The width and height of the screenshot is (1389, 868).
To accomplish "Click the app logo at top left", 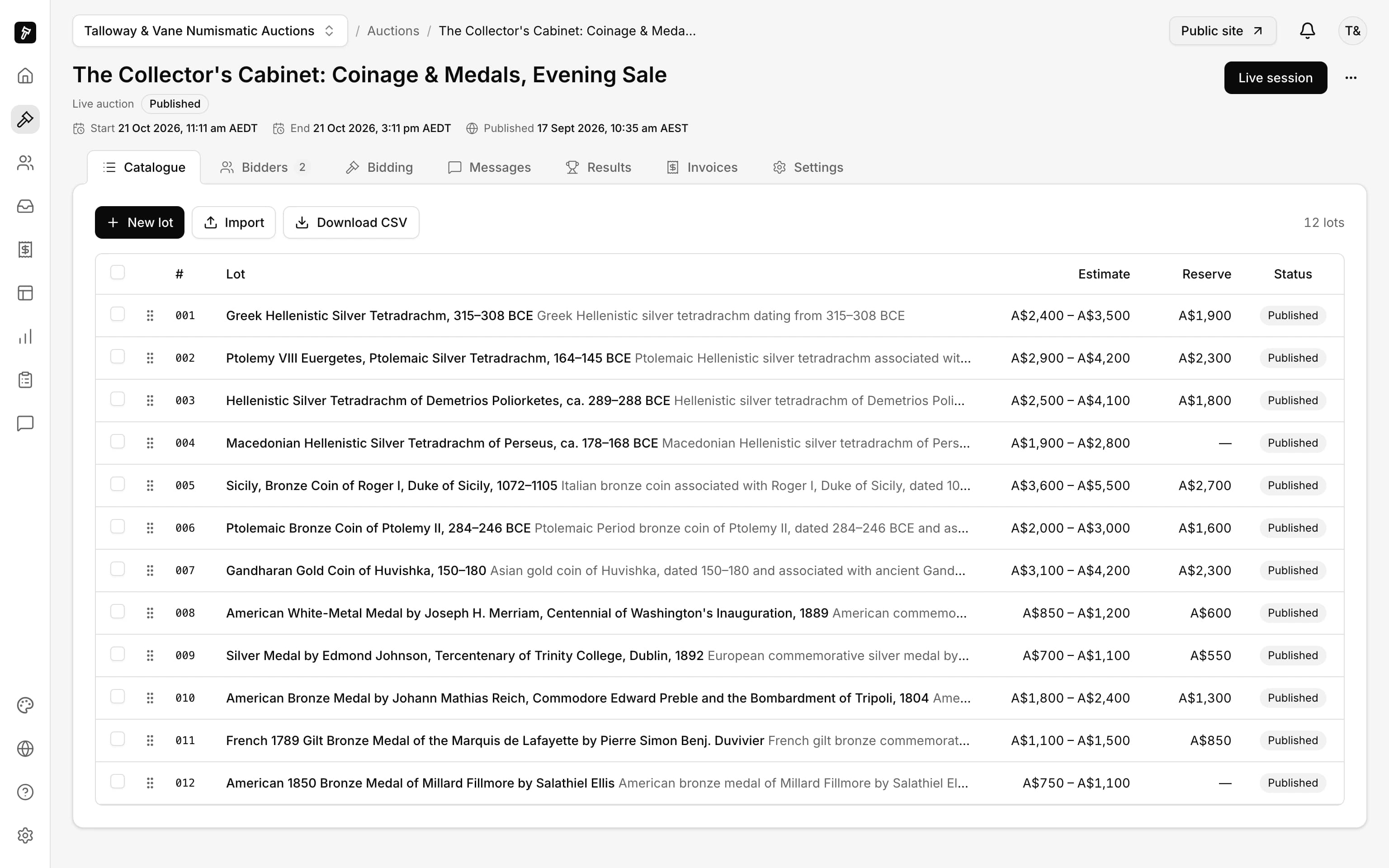I will coord(25,32).
